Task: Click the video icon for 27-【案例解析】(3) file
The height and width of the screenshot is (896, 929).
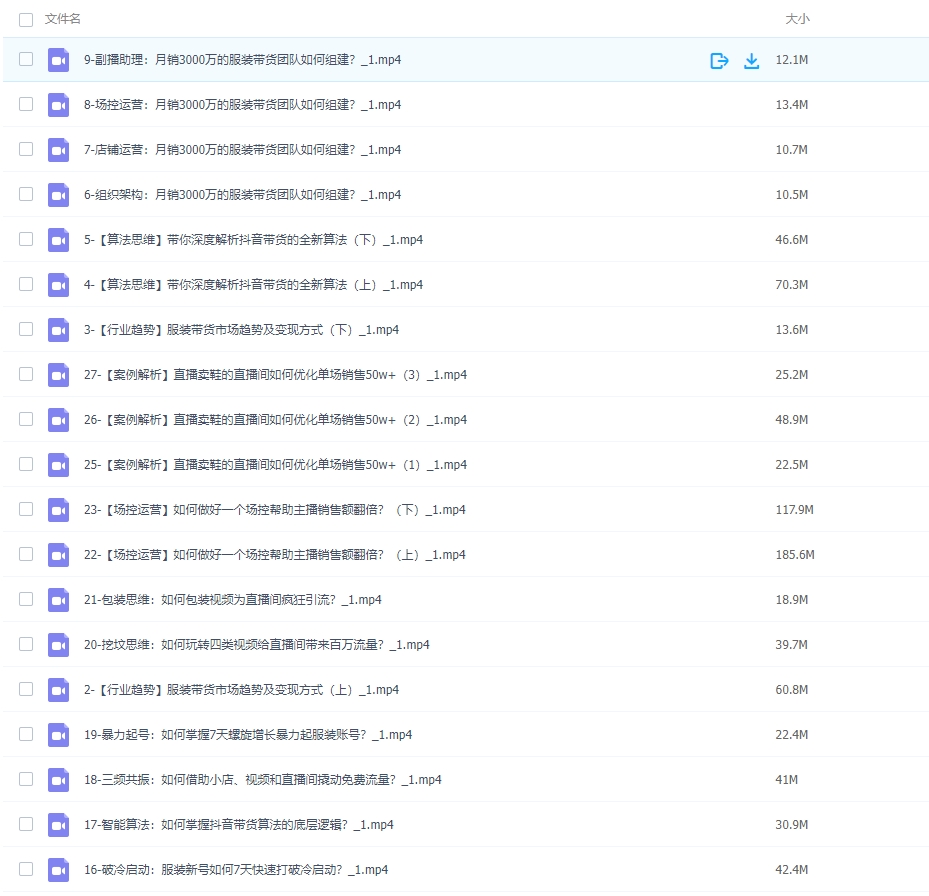Action: point(58,375)
